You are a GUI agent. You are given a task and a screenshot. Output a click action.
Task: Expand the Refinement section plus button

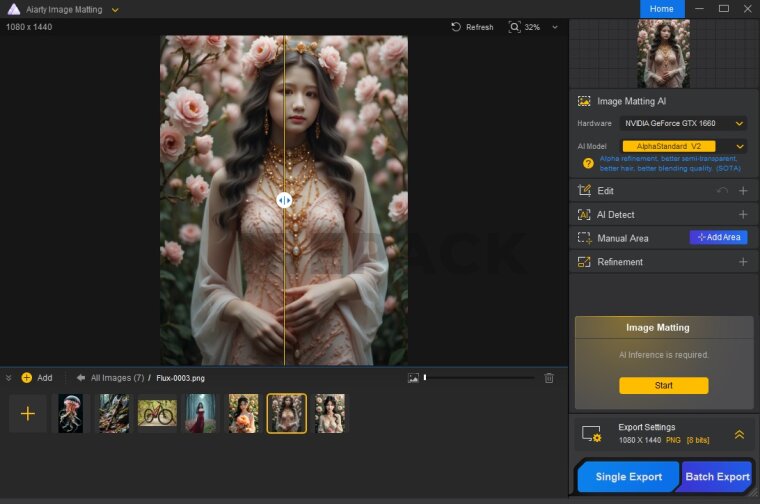(743, 262)
